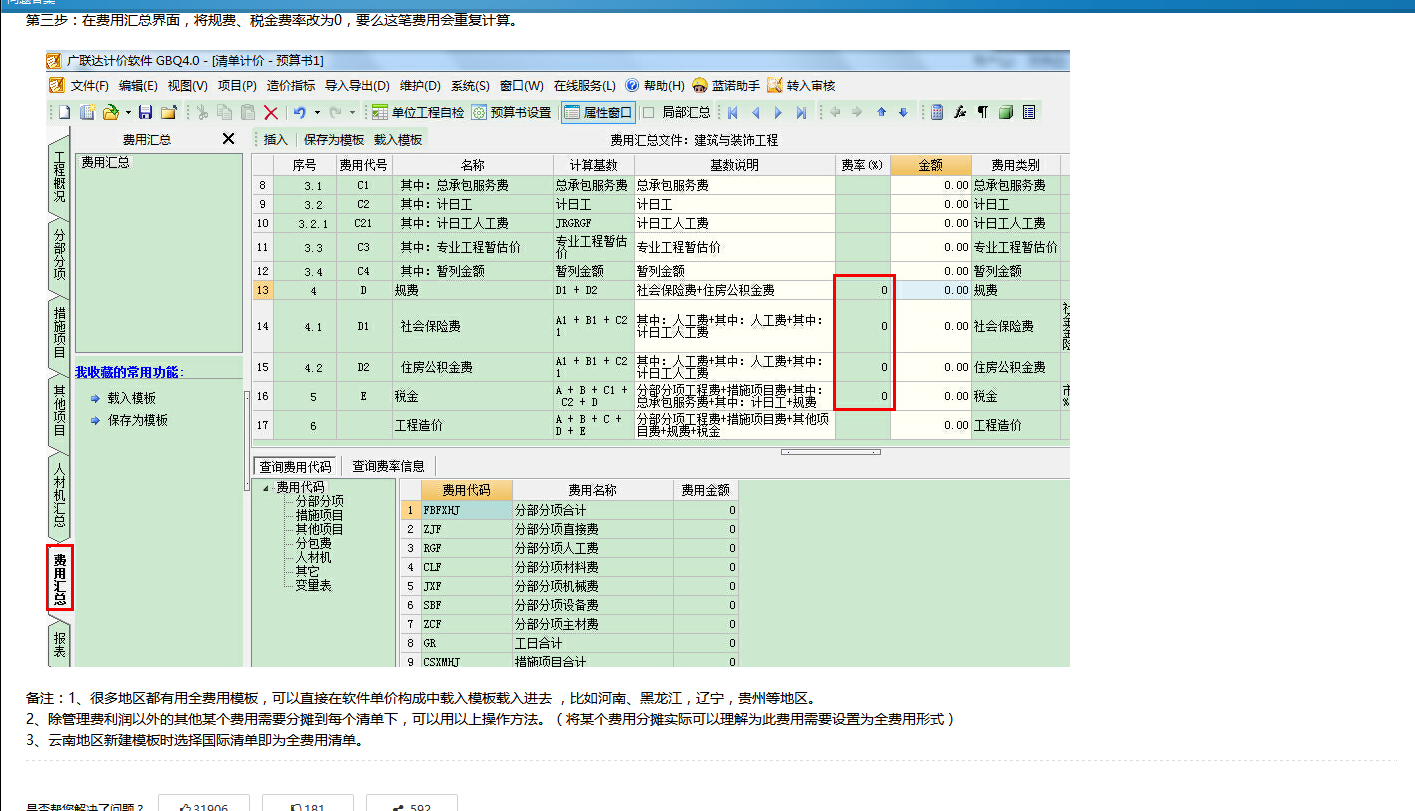Click the scissors cut icon
The width and height of the screenshot is (1415, 811).
pos(202,112)
